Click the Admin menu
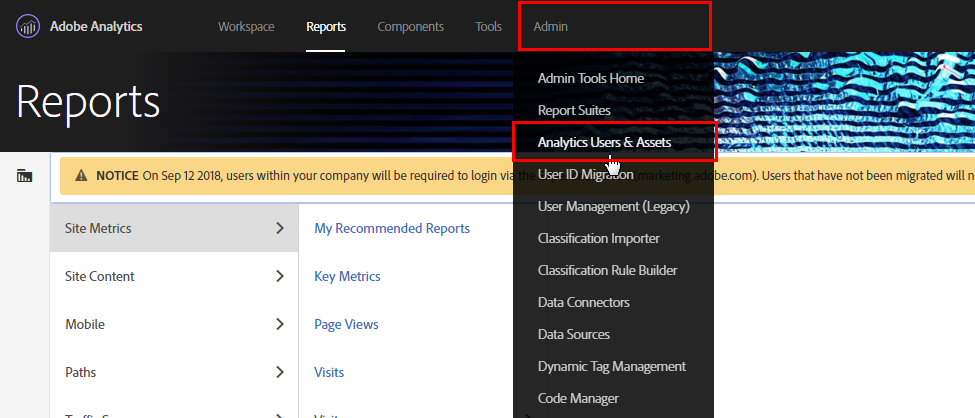The width and height of the screenshot is (975, 418). (x=550, y=27)
